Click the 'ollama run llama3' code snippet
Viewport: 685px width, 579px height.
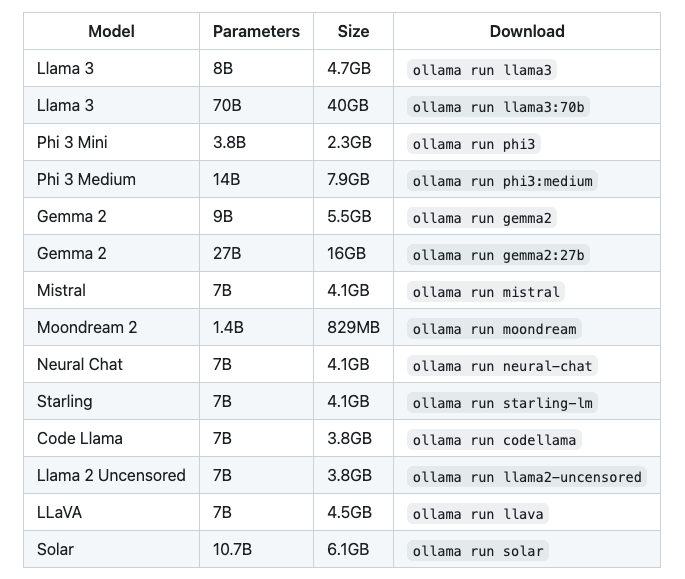pos(481,69)
